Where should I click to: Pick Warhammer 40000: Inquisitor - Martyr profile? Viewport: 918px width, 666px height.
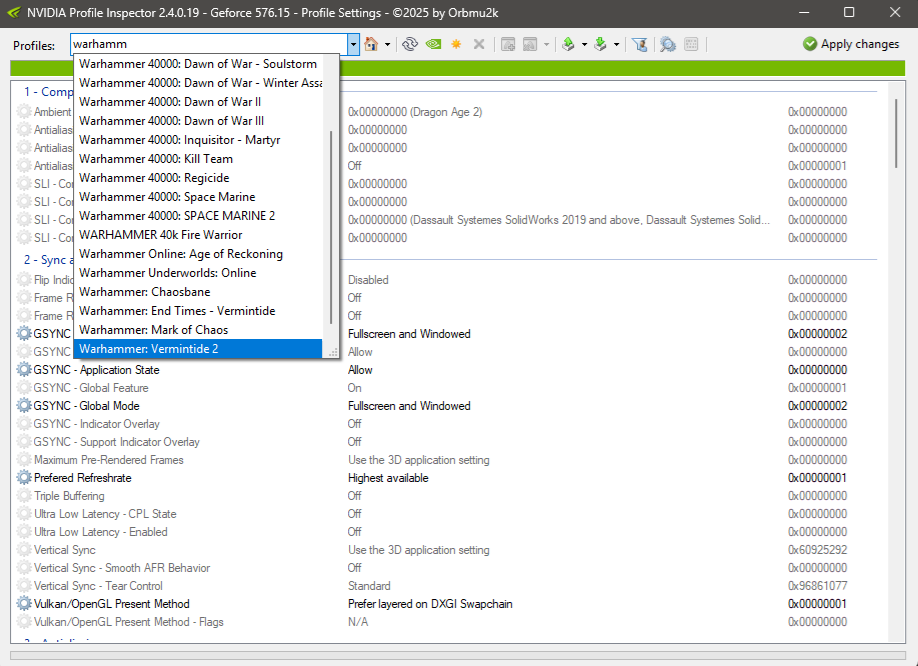(x=198, y=140)
